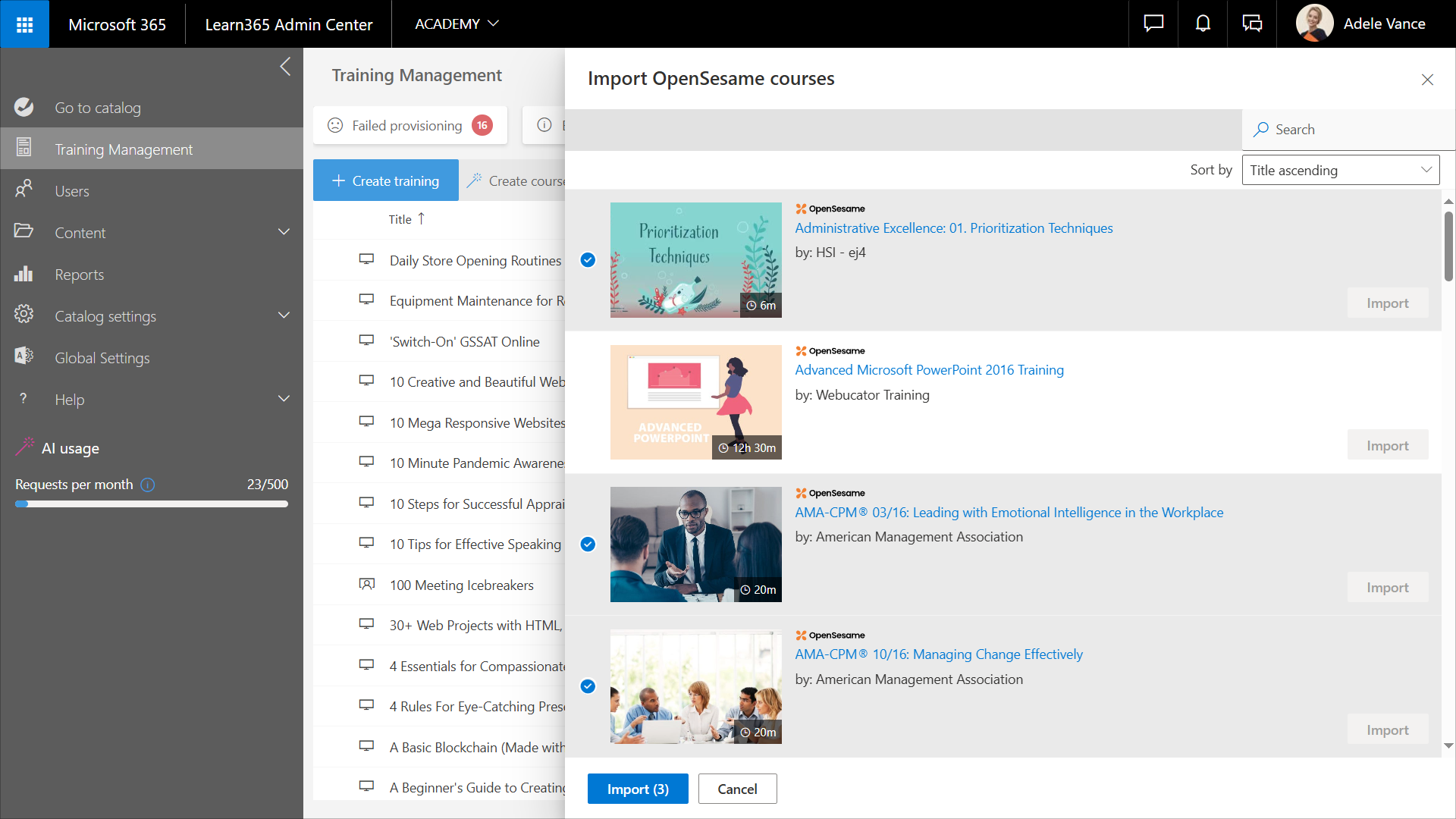
Task: Open the ACADEMY dropdown
Action: click(x=457, y=24)
